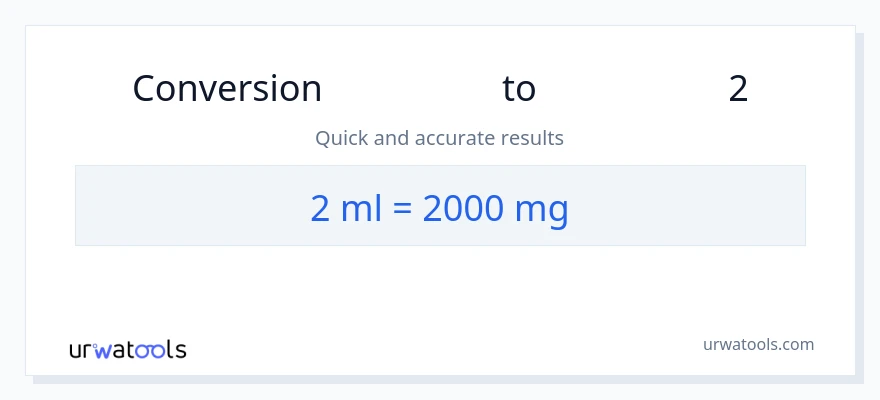The image size is (880, 400).
Task: Click the "Conversion" heading word
Action: 227,89
